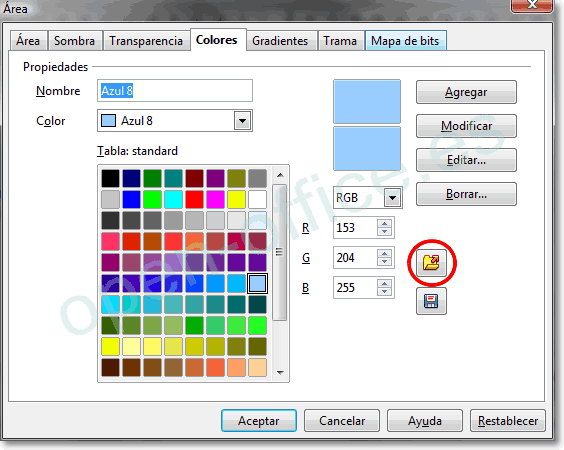The height and width of the screenshot is (450, 564).
Task: Pick the pure blue swatch in second row
Action: 131,199
